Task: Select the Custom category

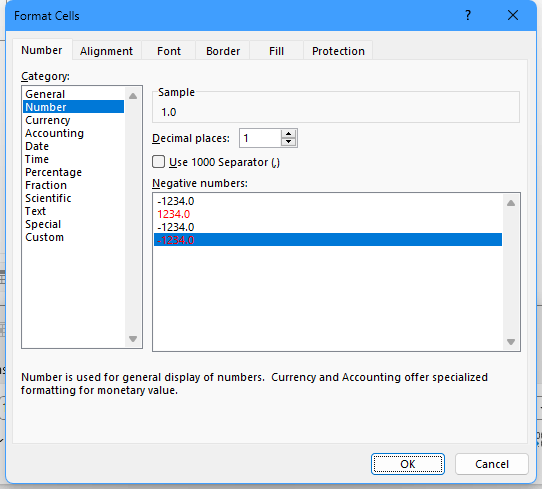Action: tap(73, 237)
